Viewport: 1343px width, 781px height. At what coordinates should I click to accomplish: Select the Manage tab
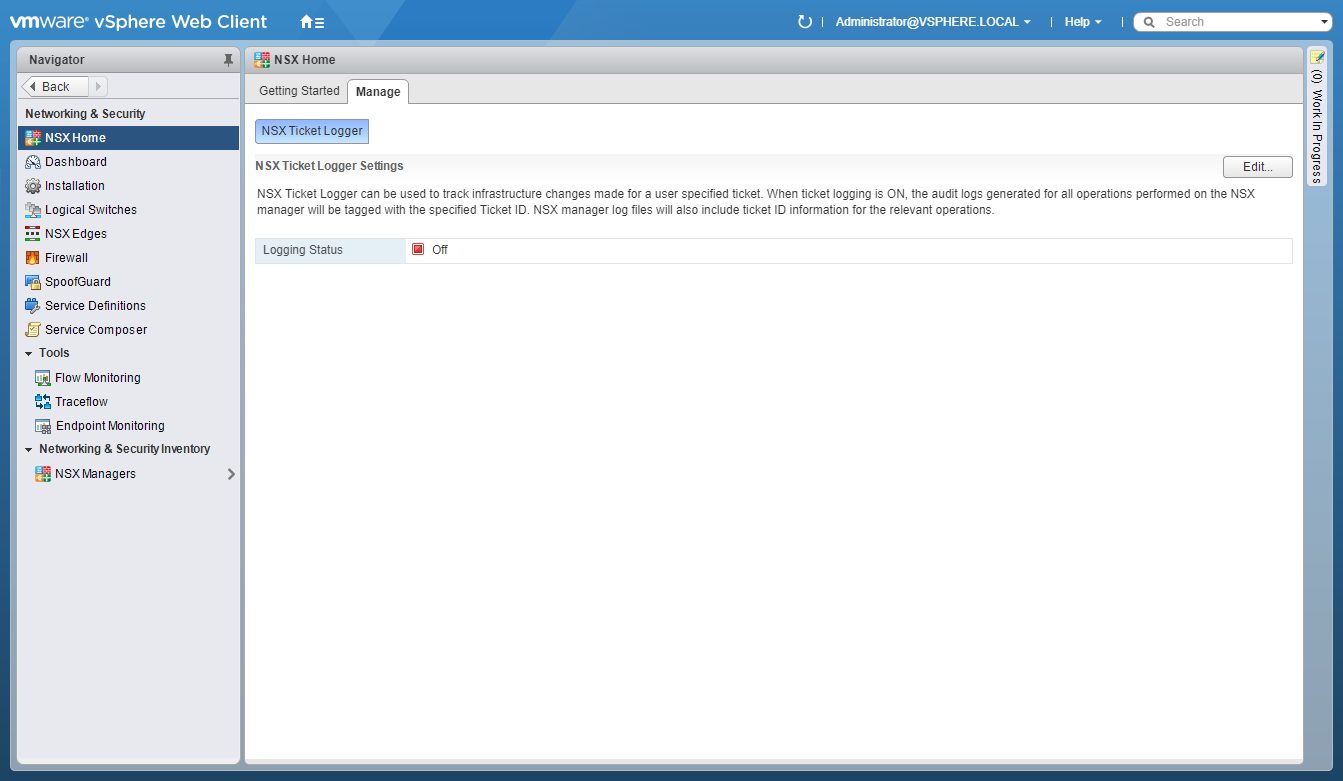pyautogui.click(x=378, y=92)
